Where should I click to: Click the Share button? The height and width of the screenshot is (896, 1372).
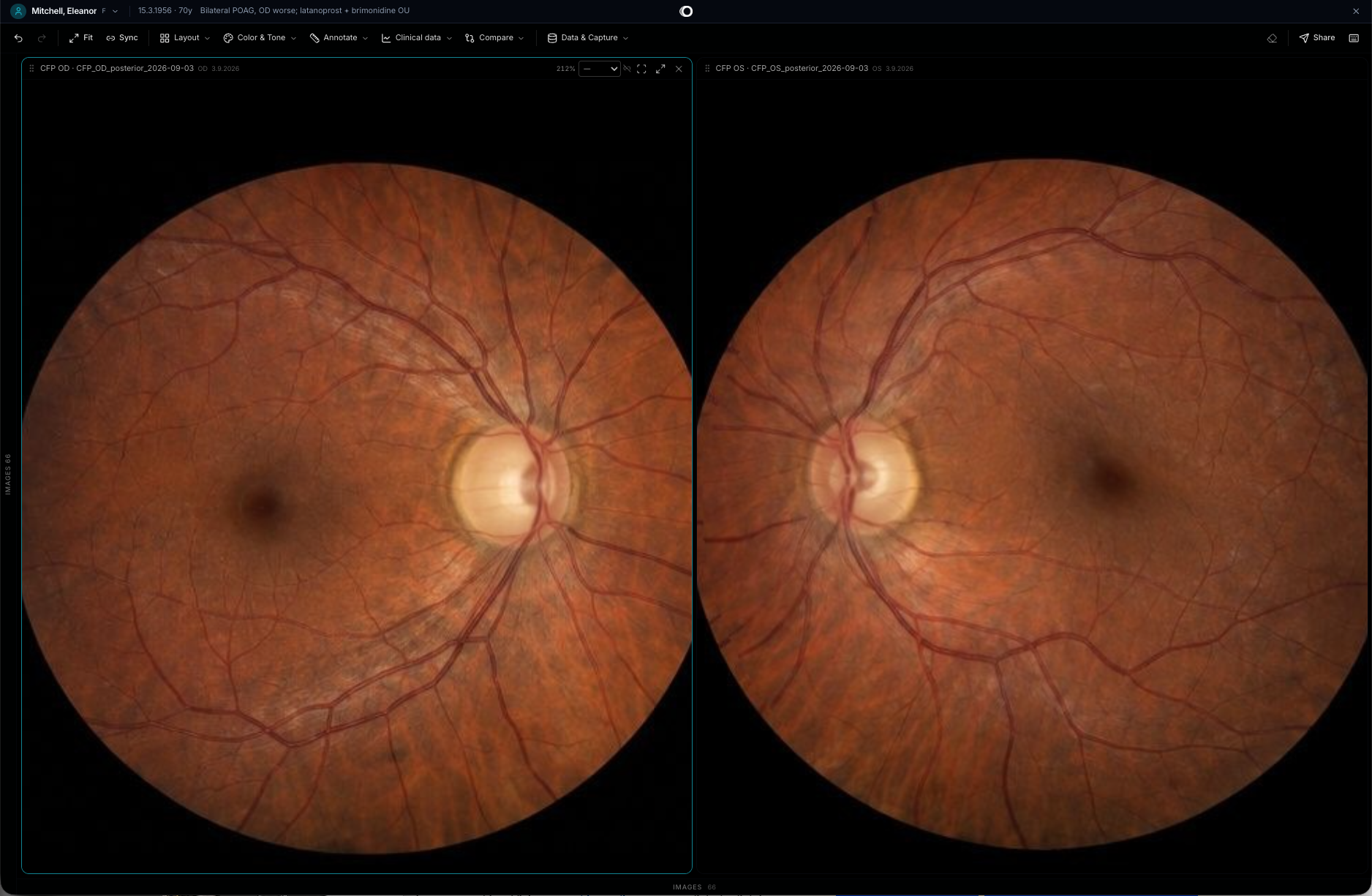point(1317,38)
